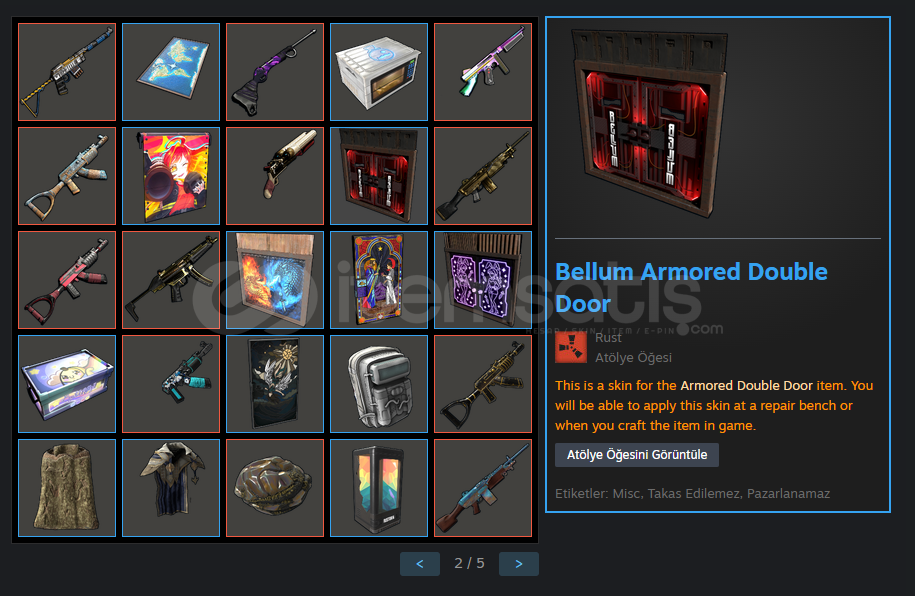Image resolution: width=915 pixels, height=596 pixels.
Task: Select the world map rug item
Action: 171,72
